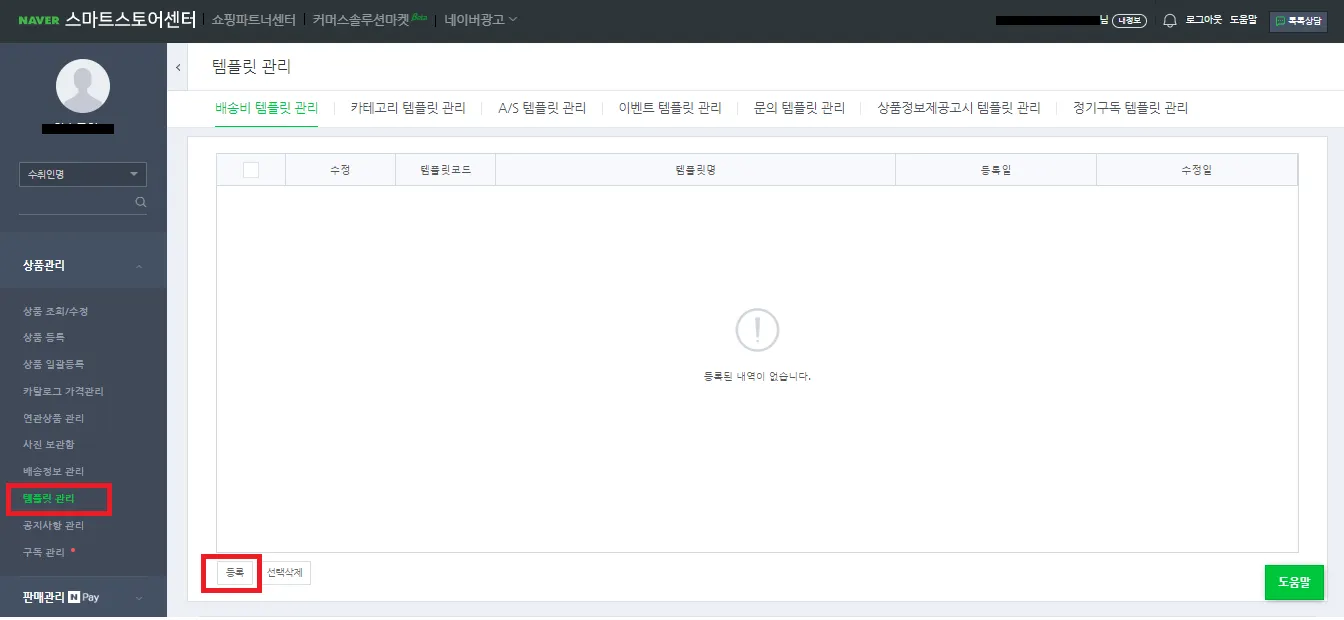Image resolution: width=1344 pixels, height=620 pixels.
Task: Switch to 상품정보제공고시 템플릿 관리 tab
Action: (x=958, y=108)
